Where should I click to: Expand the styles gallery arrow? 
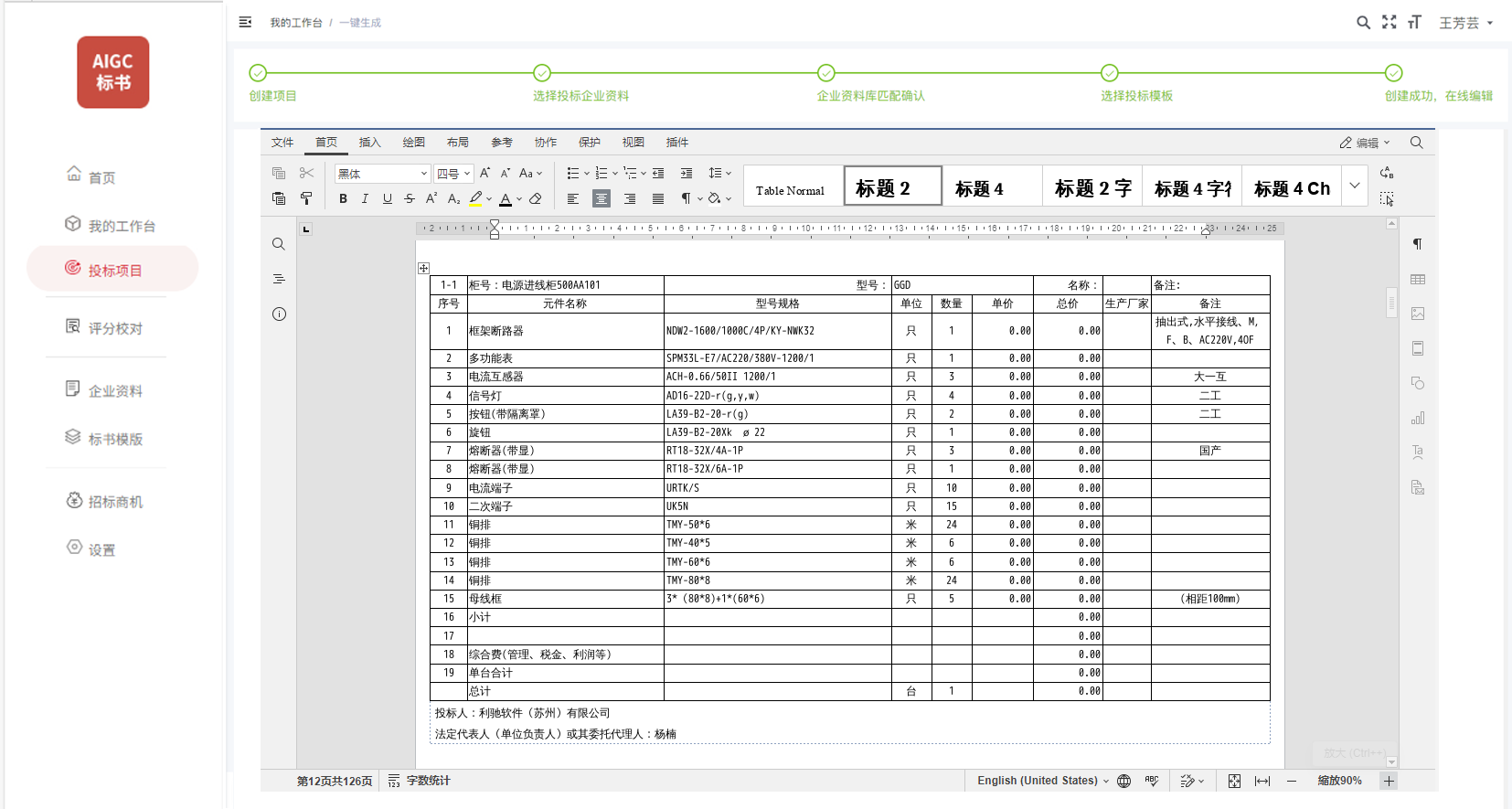[x=1355, y=186]
